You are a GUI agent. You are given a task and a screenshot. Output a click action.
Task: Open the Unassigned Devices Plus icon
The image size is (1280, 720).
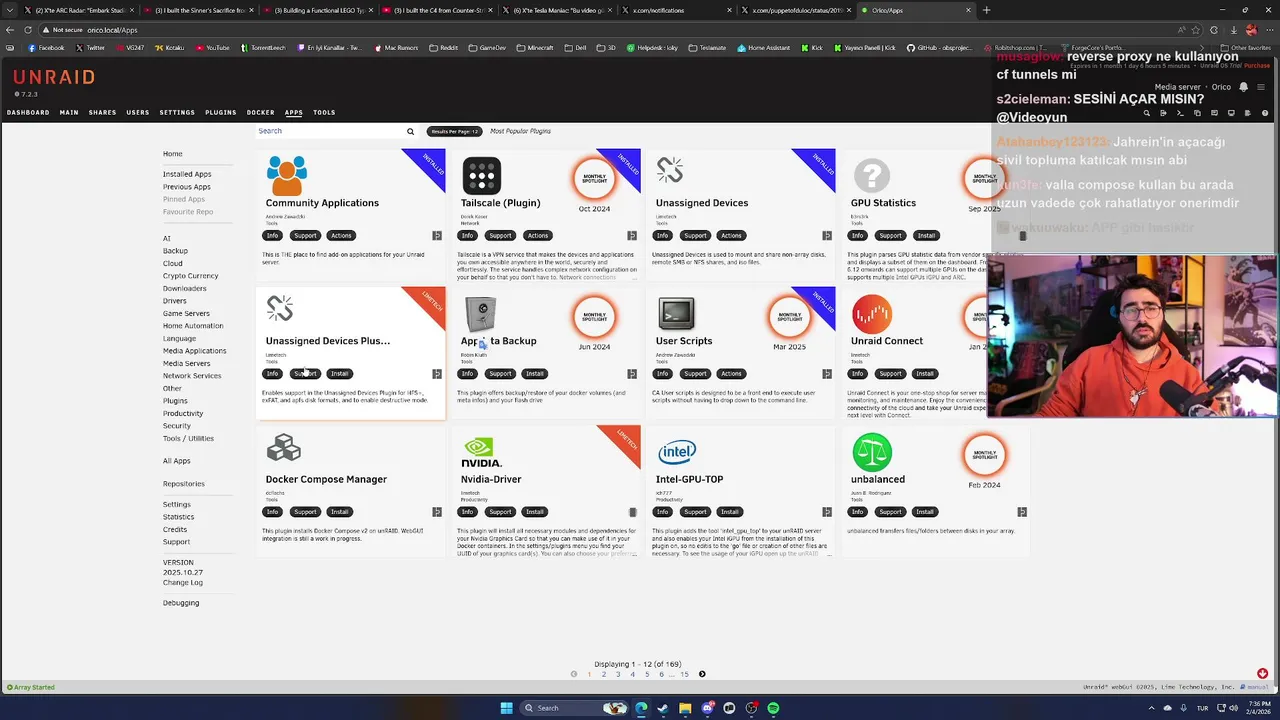tap(279, 309)
